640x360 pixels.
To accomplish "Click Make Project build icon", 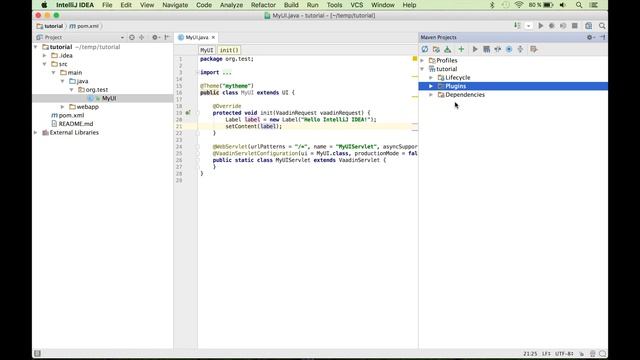I will [517, 26].
